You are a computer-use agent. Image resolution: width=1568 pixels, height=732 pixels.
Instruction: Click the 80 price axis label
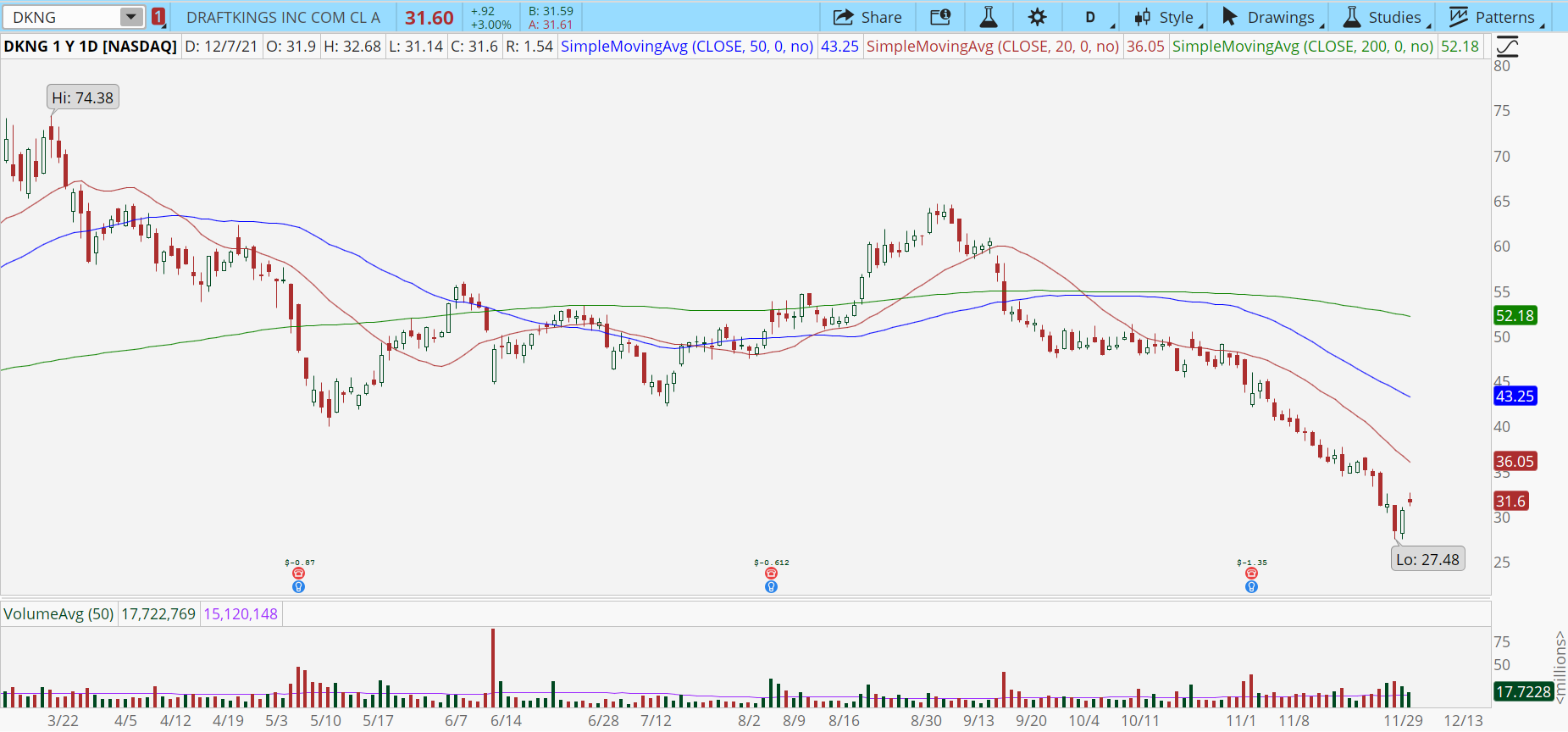pos(1502,66)
